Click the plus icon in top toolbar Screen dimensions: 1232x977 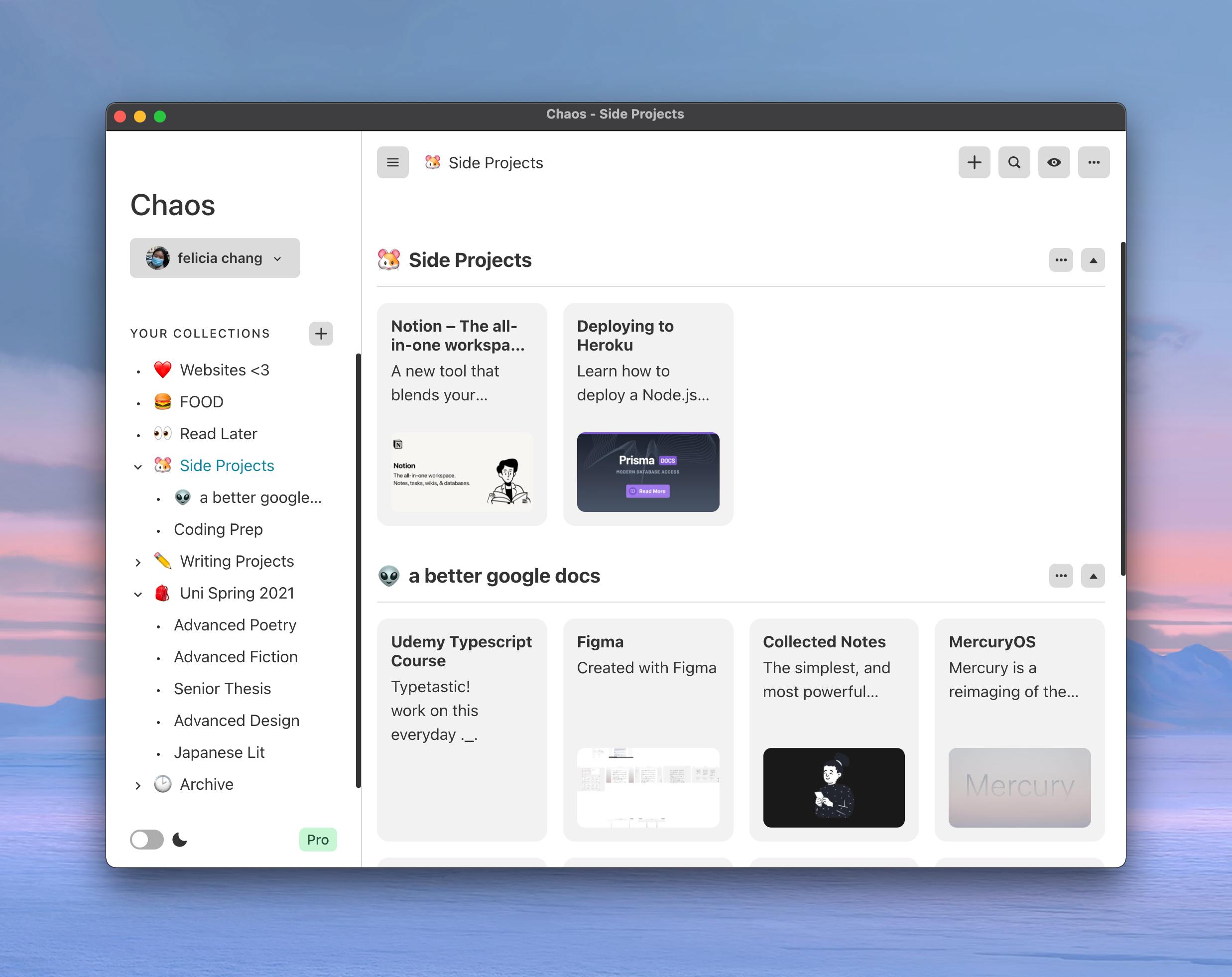click(974, 162)
